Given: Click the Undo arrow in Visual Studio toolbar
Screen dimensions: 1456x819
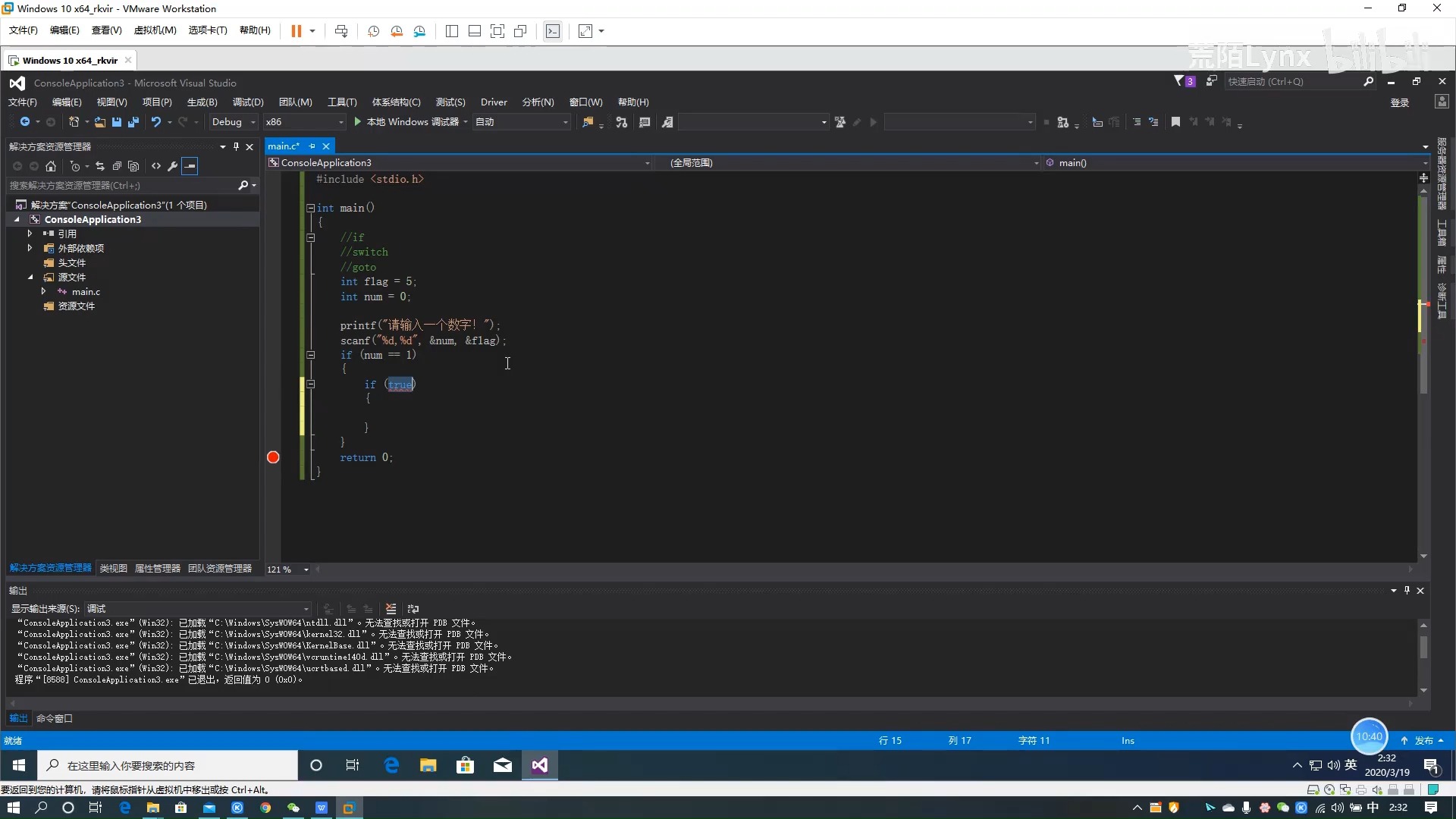Looking at the screenshot, I should 155,122.
